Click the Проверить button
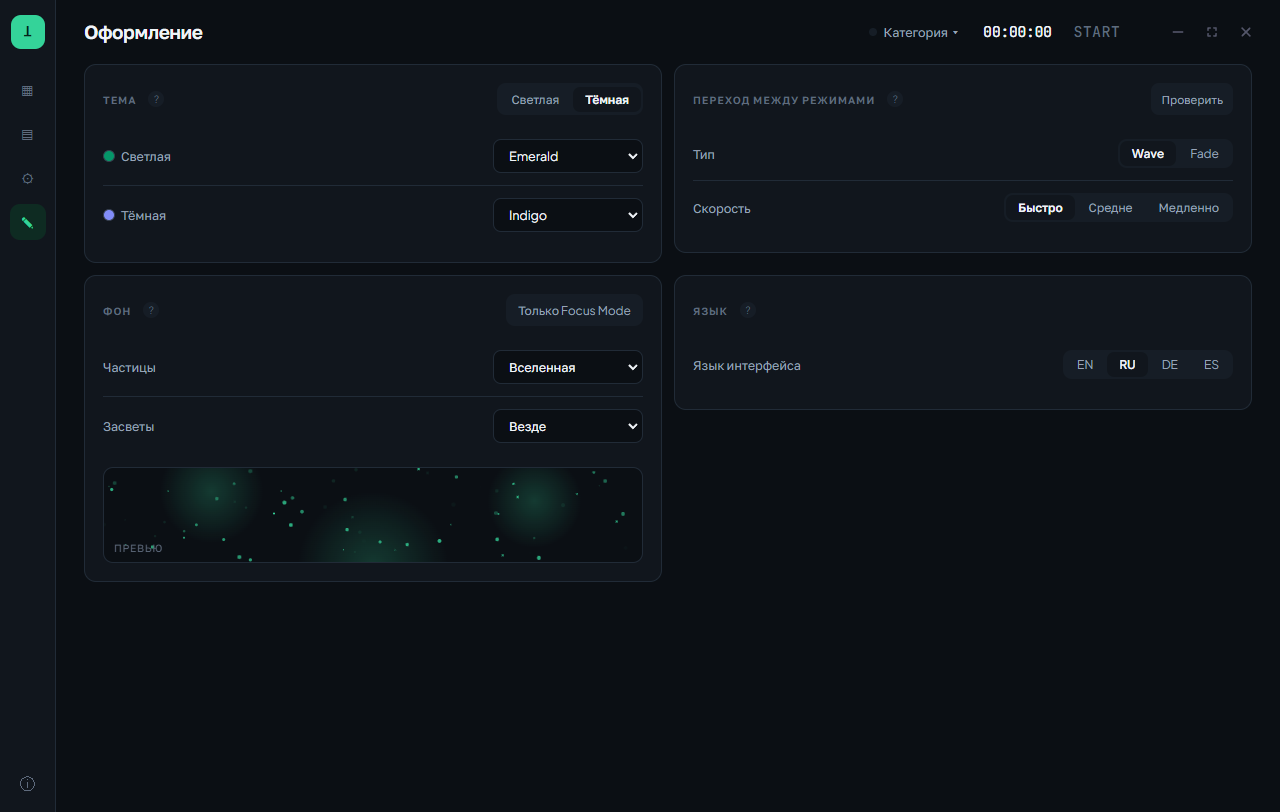This screenshot has width=1280, height=812. tap(1192, 100)
